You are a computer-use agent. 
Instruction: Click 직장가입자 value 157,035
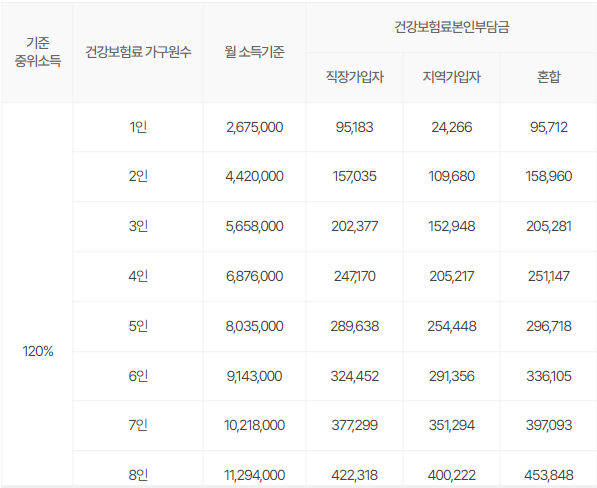pyautogui.click(x=354, y=177)
